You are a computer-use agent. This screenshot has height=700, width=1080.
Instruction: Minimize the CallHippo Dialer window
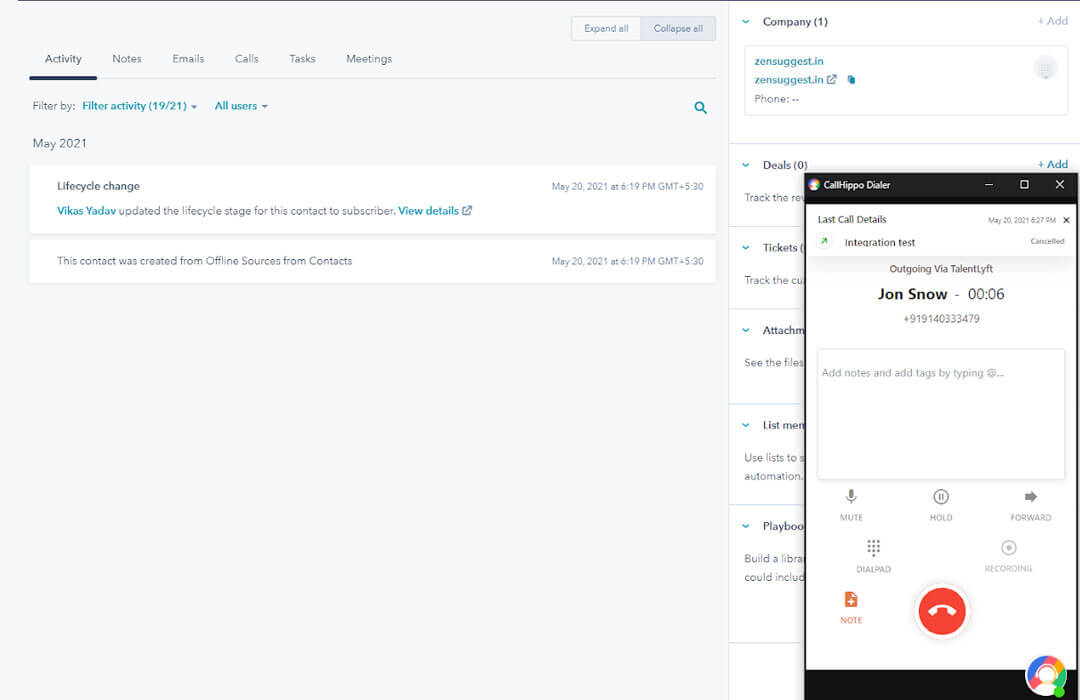(988, 185)
